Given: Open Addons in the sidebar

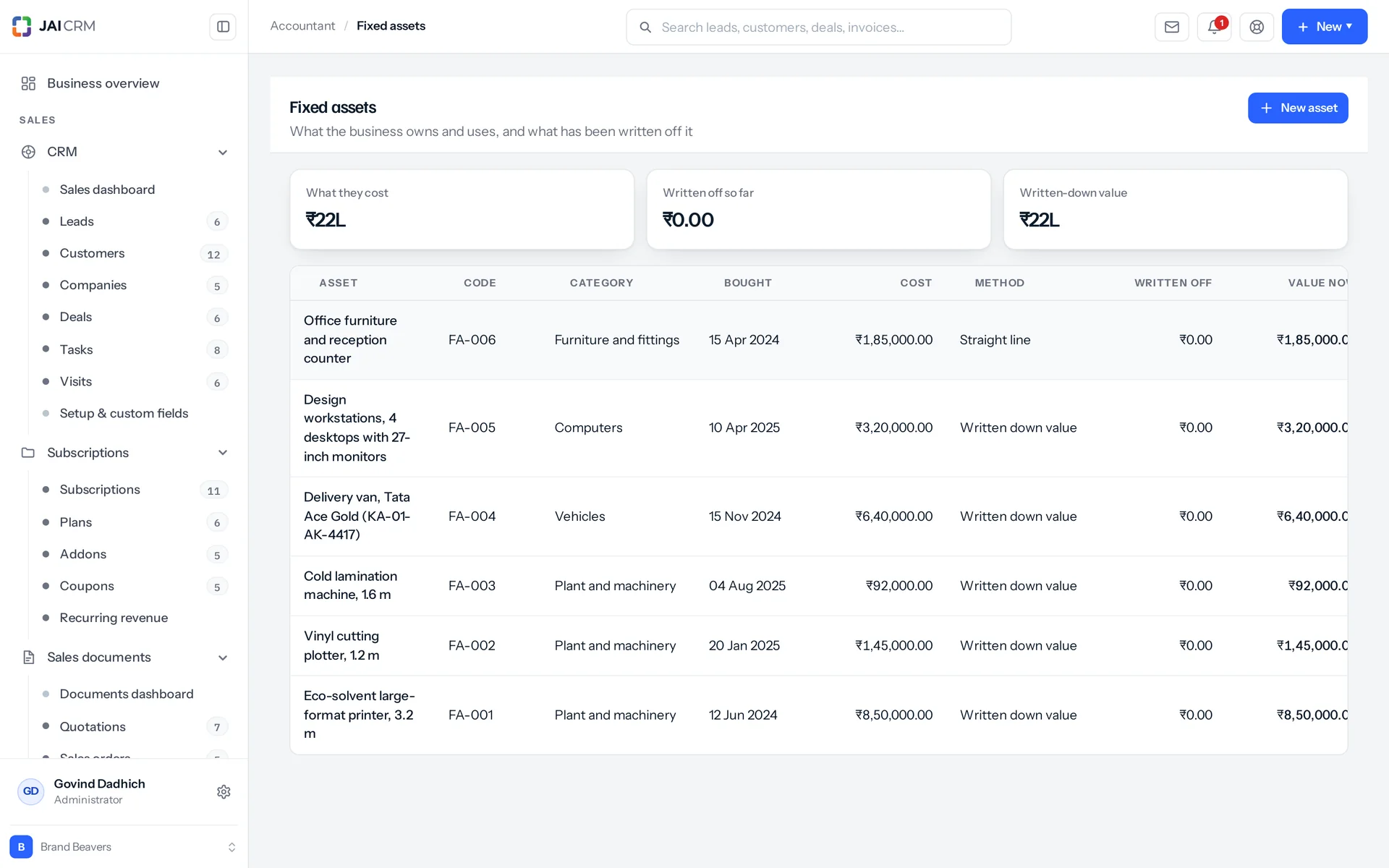Looking at the screenshot, I should (x=82, y=554).
